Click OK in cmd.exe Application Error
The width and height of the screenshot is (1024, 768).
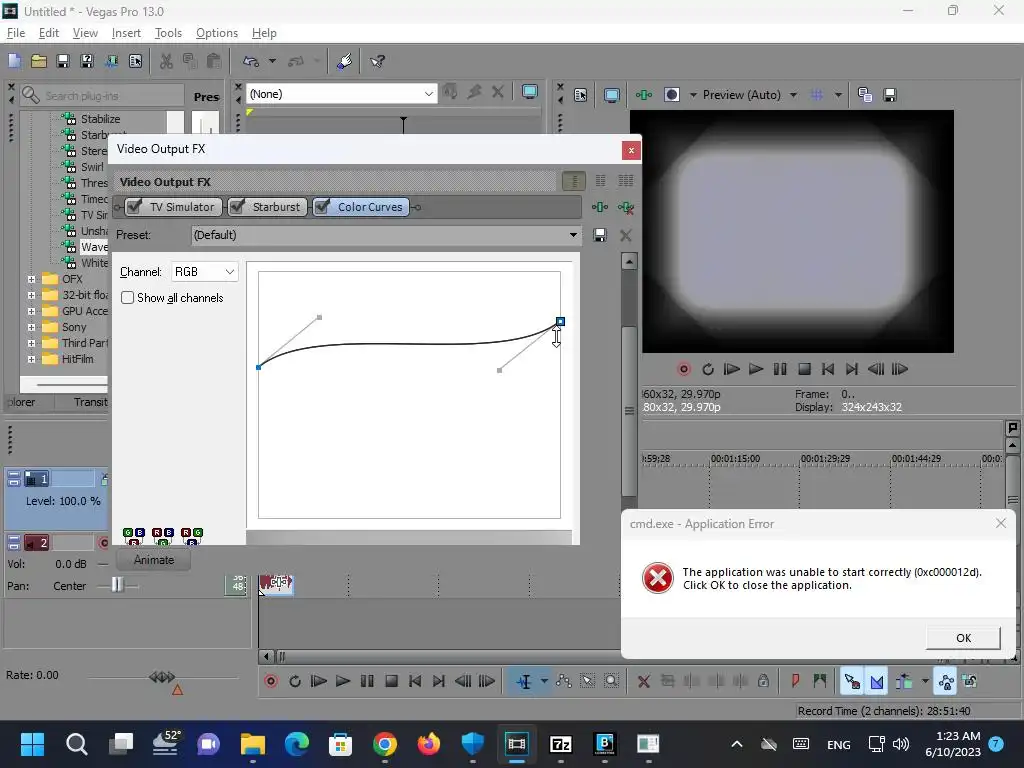point(963,638)
